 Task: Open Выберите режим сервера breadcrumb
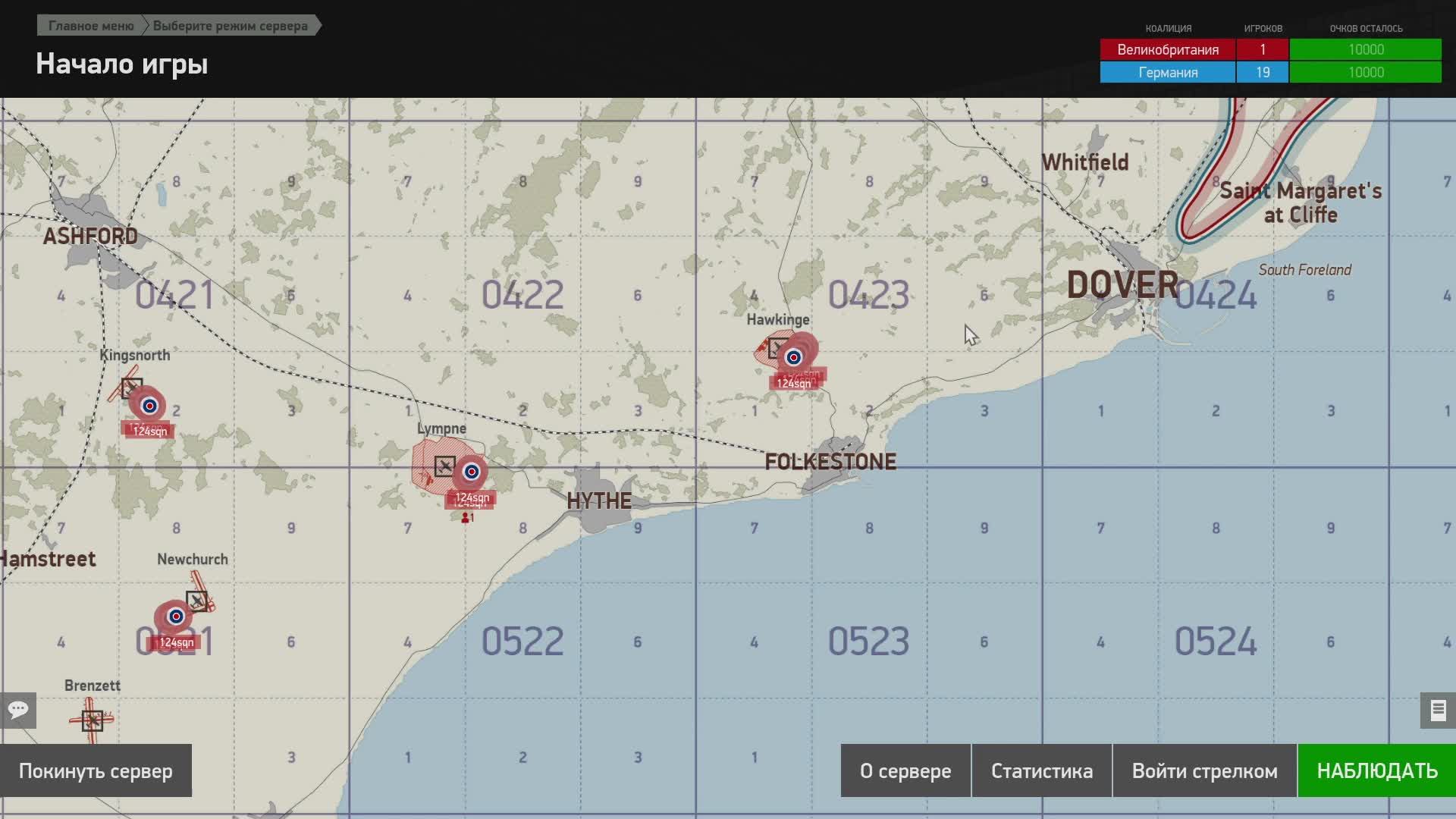[x=230, y=26]
